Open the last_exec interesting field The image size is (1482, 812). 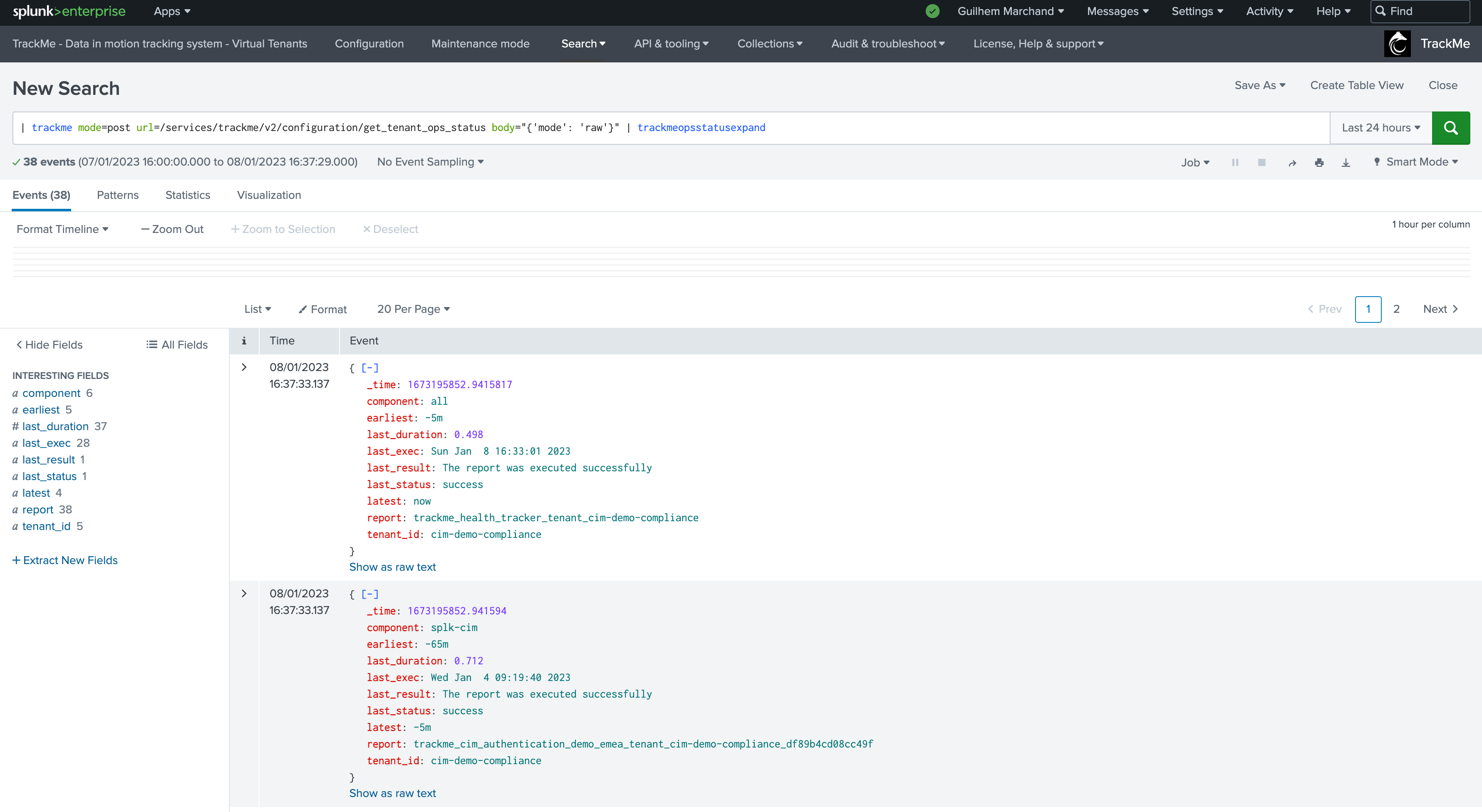point(46,443)
